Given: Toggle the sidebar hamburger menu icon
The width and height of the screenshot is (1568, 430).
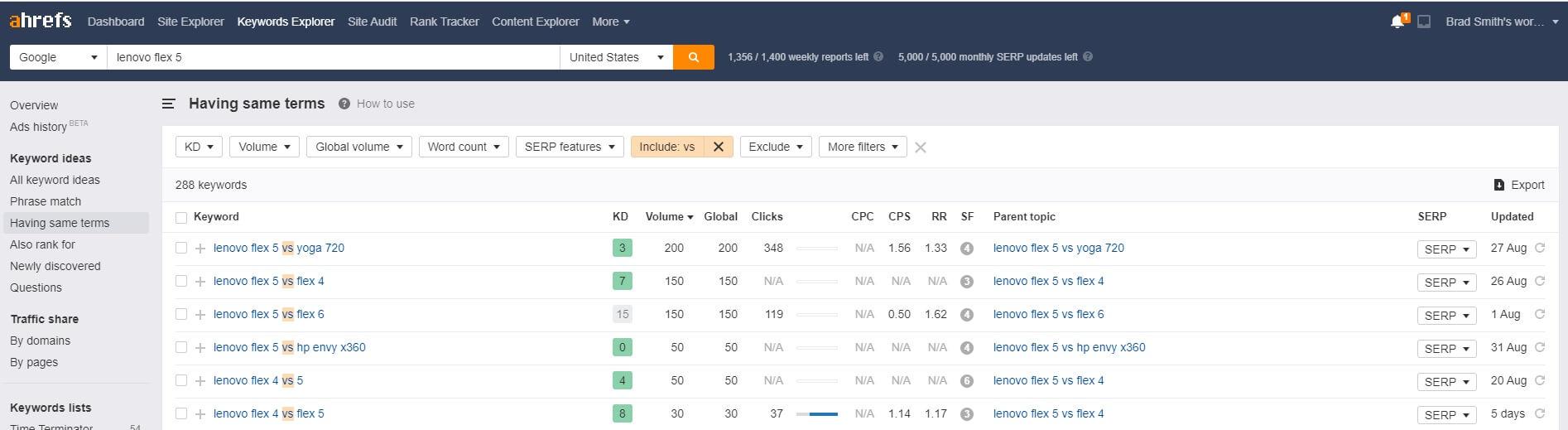Looking at the screenshot, I should [x=169, y=104].
